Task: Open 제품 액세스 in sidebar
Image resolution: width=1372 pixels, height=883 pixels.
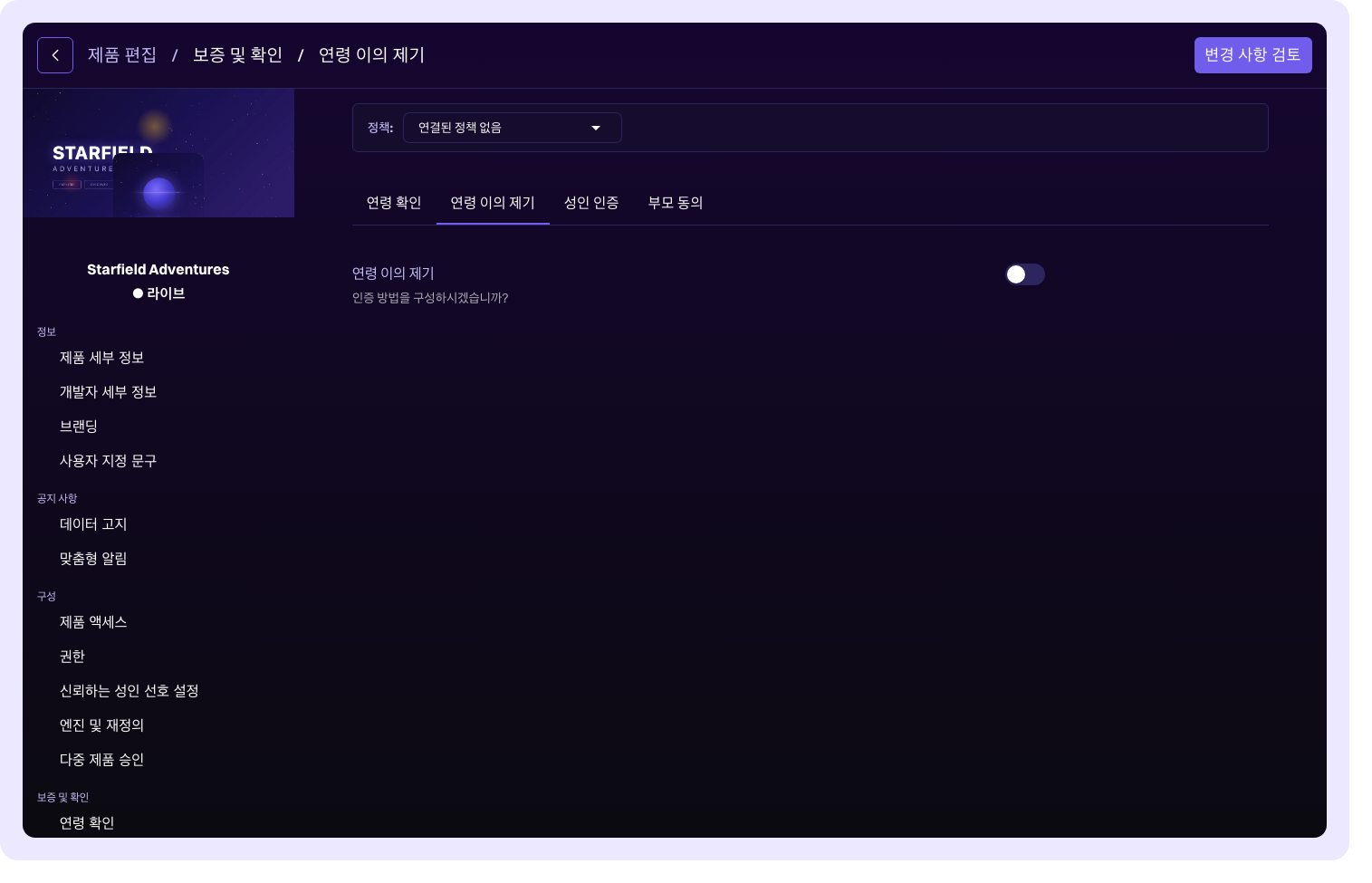Action: tap(93, 622)
